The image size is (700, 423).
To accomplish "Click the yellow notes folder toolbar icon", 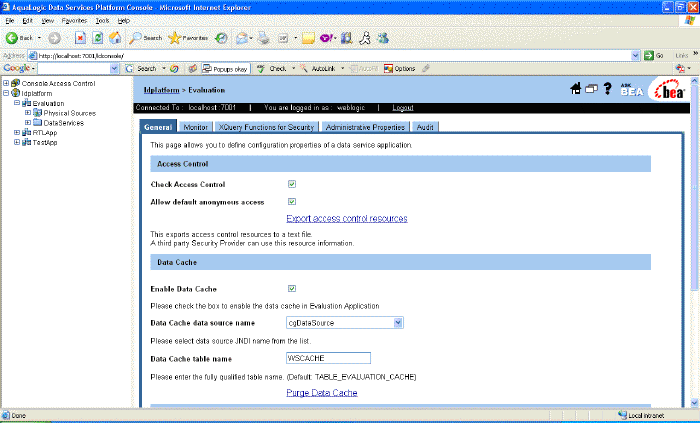I will [x=308, y=38].
